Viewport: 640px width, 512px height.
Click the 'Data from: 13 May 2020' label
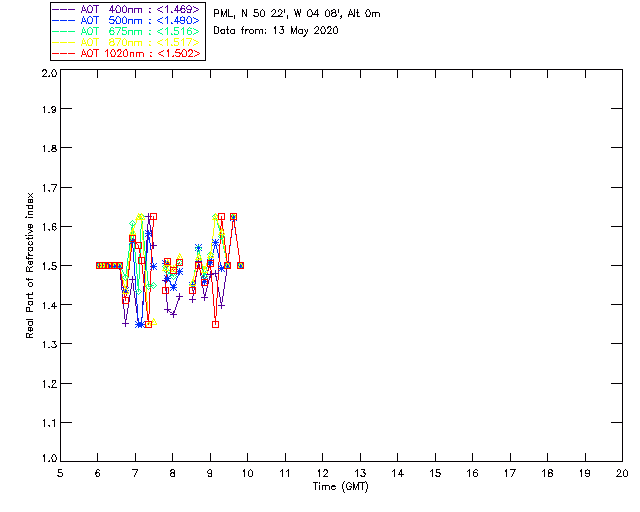point(276,31)
